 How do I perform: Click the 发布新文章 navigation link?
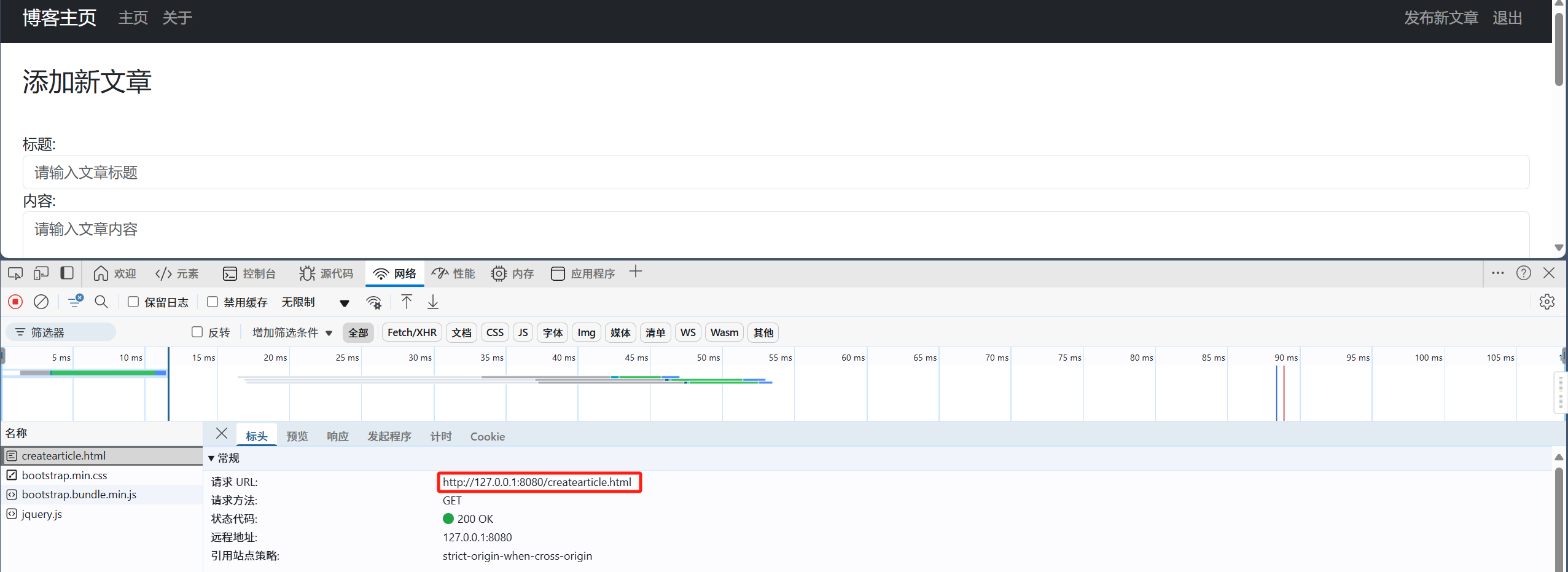1440,18
